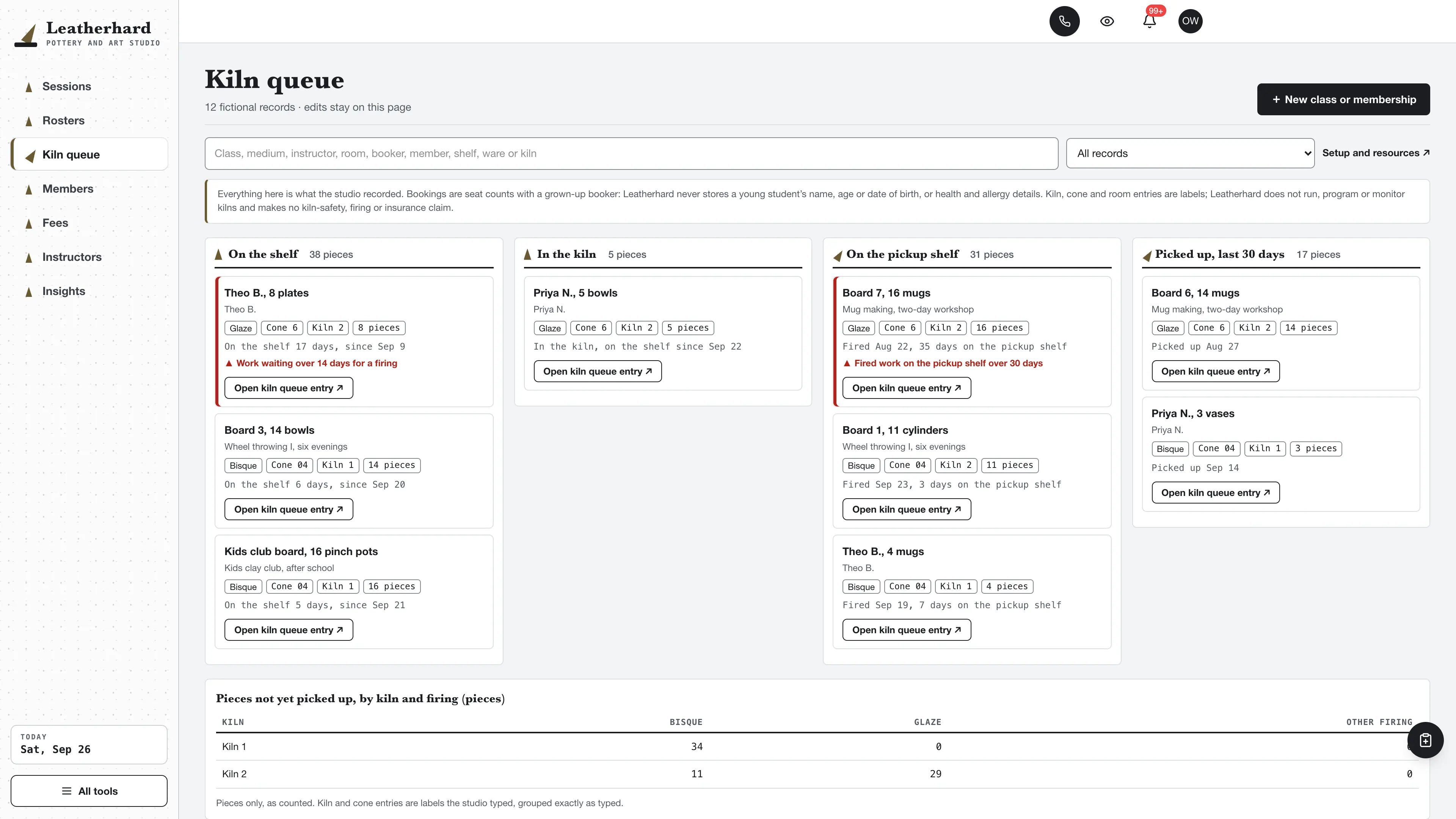Click the Glaze tag on Priya N., 5 bowls
The height and width of the screenshot is (819, 1456).
click(x=549, y=328)
